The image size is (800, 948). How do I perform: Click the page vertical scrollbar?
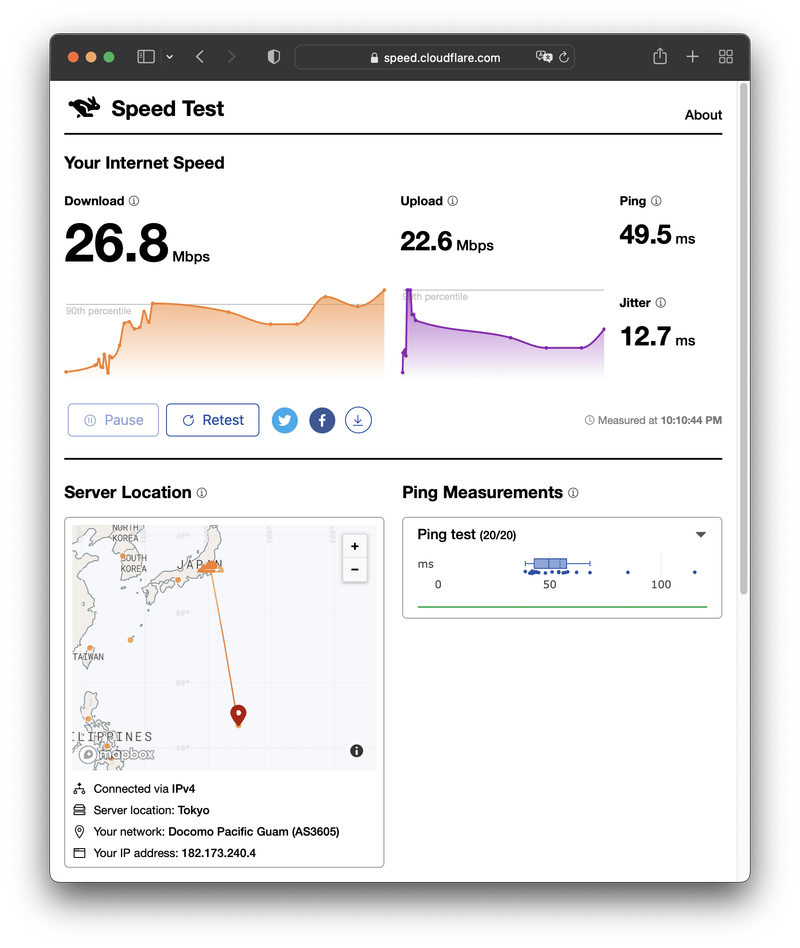pyautogui.click(x=743, y=340)
